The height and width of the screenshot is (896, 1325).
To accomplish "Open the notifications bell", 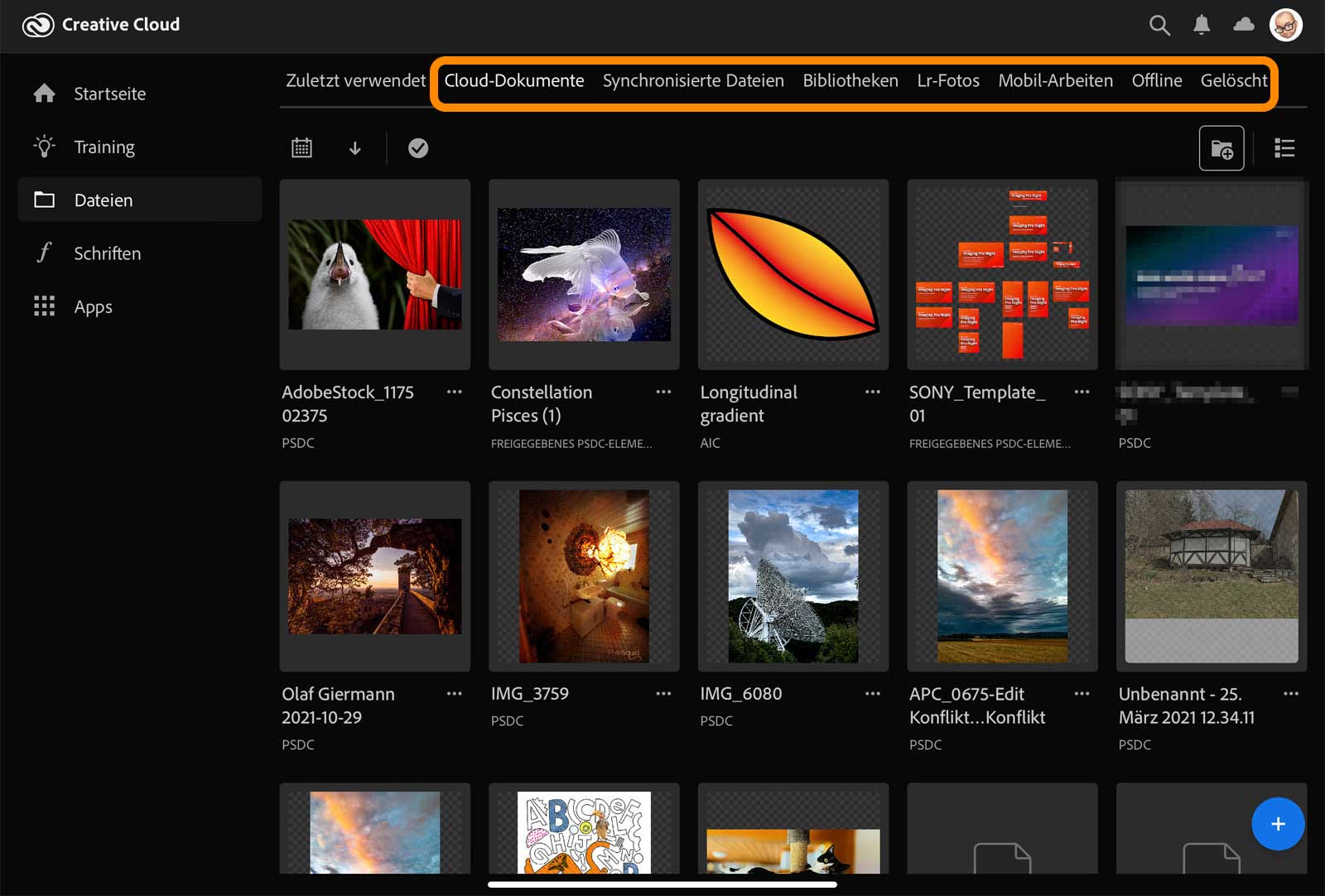I will pyautogui.click(x=1202, y=26).
